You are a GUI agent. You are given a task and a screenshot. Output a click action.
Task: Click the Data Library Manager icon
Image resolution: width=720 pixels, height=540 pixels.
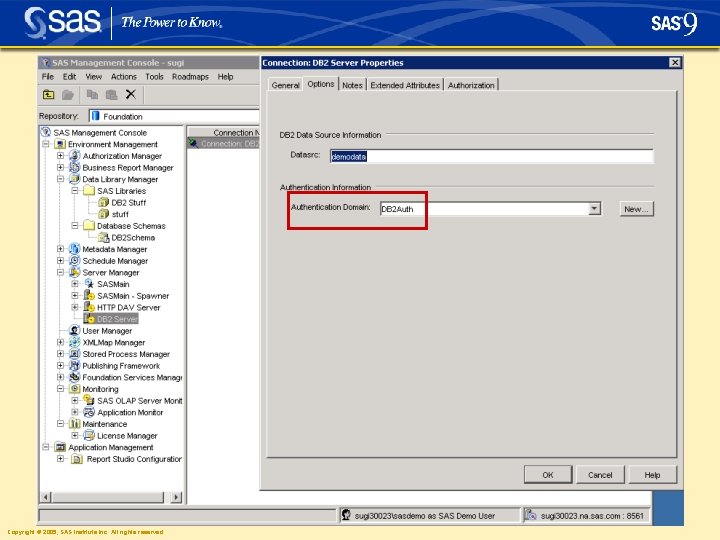[x=74, y=179]
